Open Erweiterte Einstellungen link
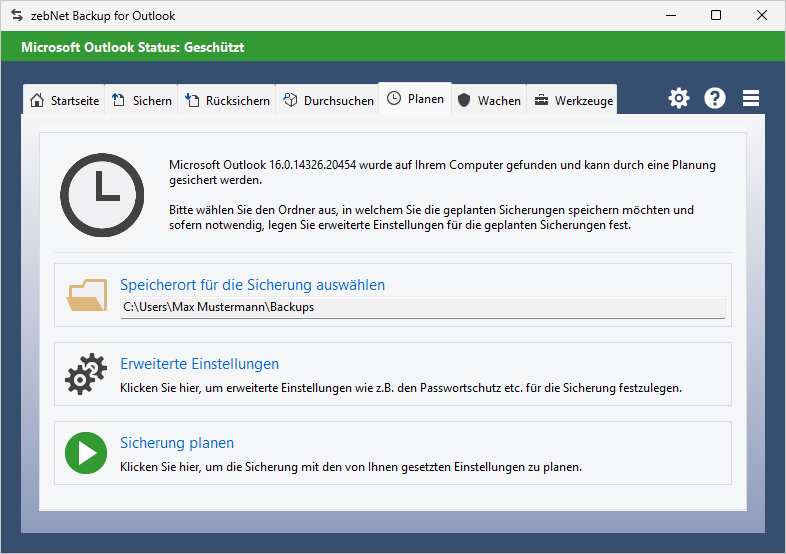 click(x=199, y=364)
